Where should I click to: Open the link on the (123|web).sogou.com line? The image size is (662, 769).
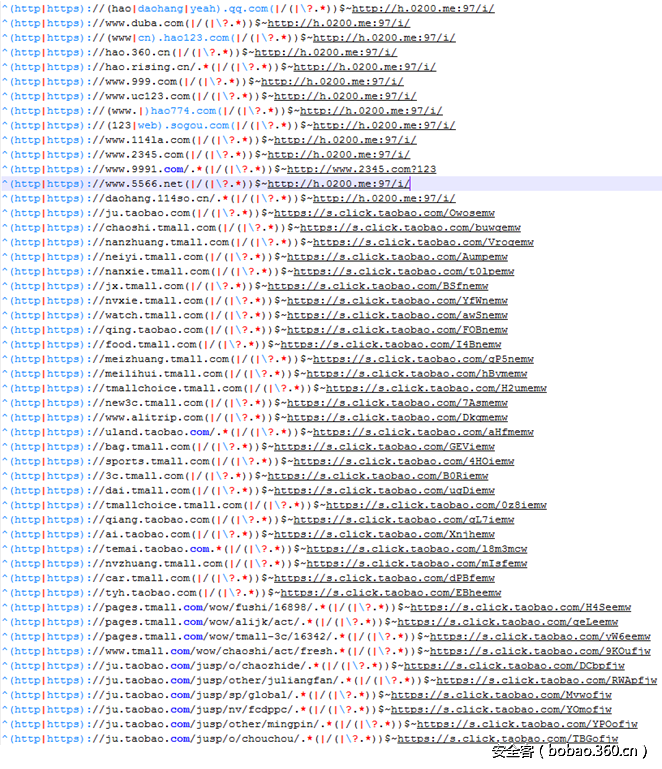pyautogui.click(x=384, y=126)
